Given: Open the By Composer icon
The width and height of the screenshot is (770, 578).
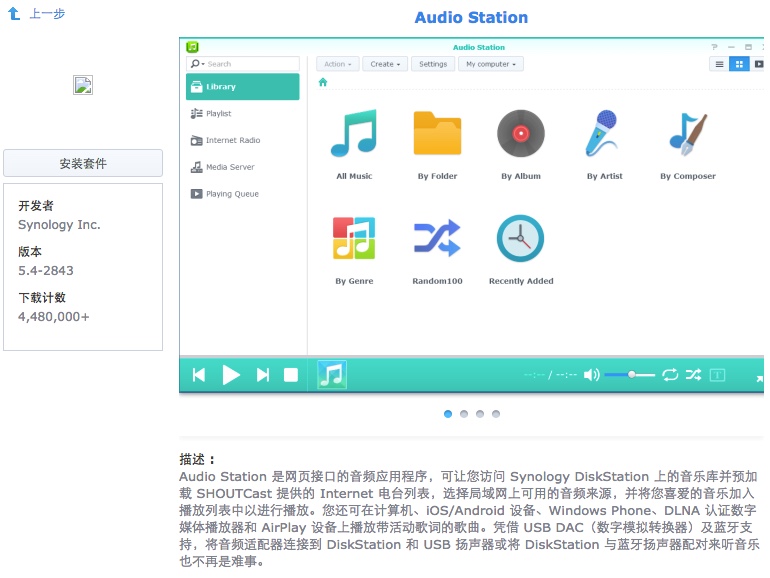Looking at the screenshot, I should pyautogui.click(x=688, y=135).
